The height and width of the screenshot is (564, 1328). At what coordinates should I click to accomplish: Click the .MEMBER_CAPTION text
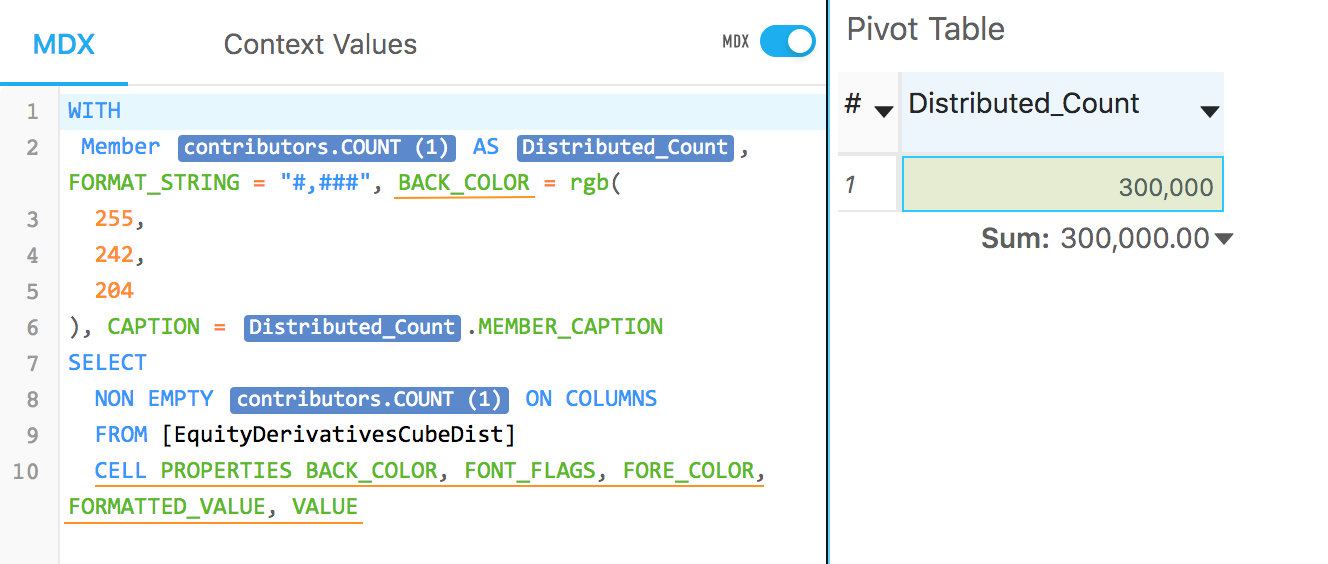[x=564, y=327]
